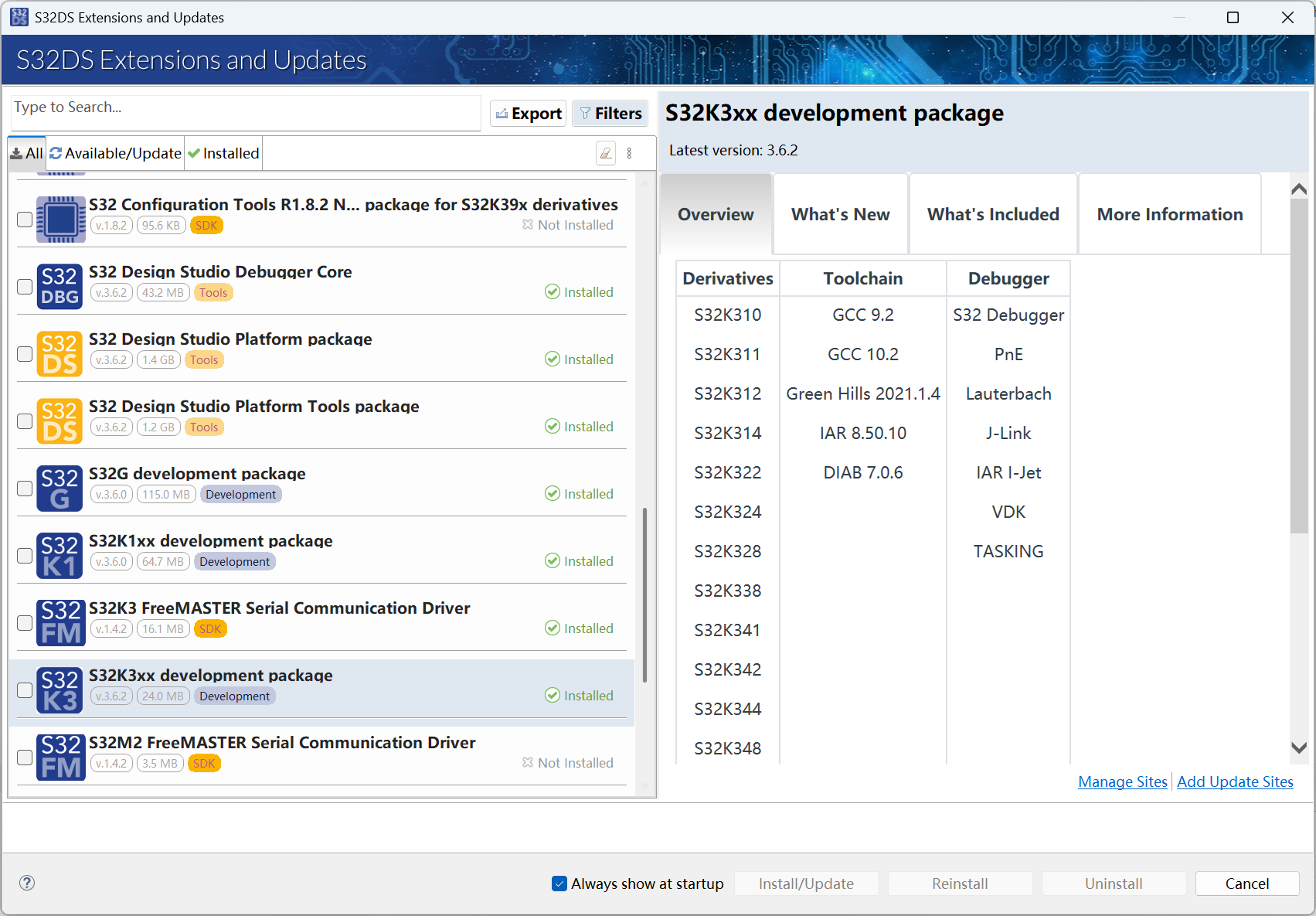Click the Lauterbach debugger cell

click(x=1008, y=393)
